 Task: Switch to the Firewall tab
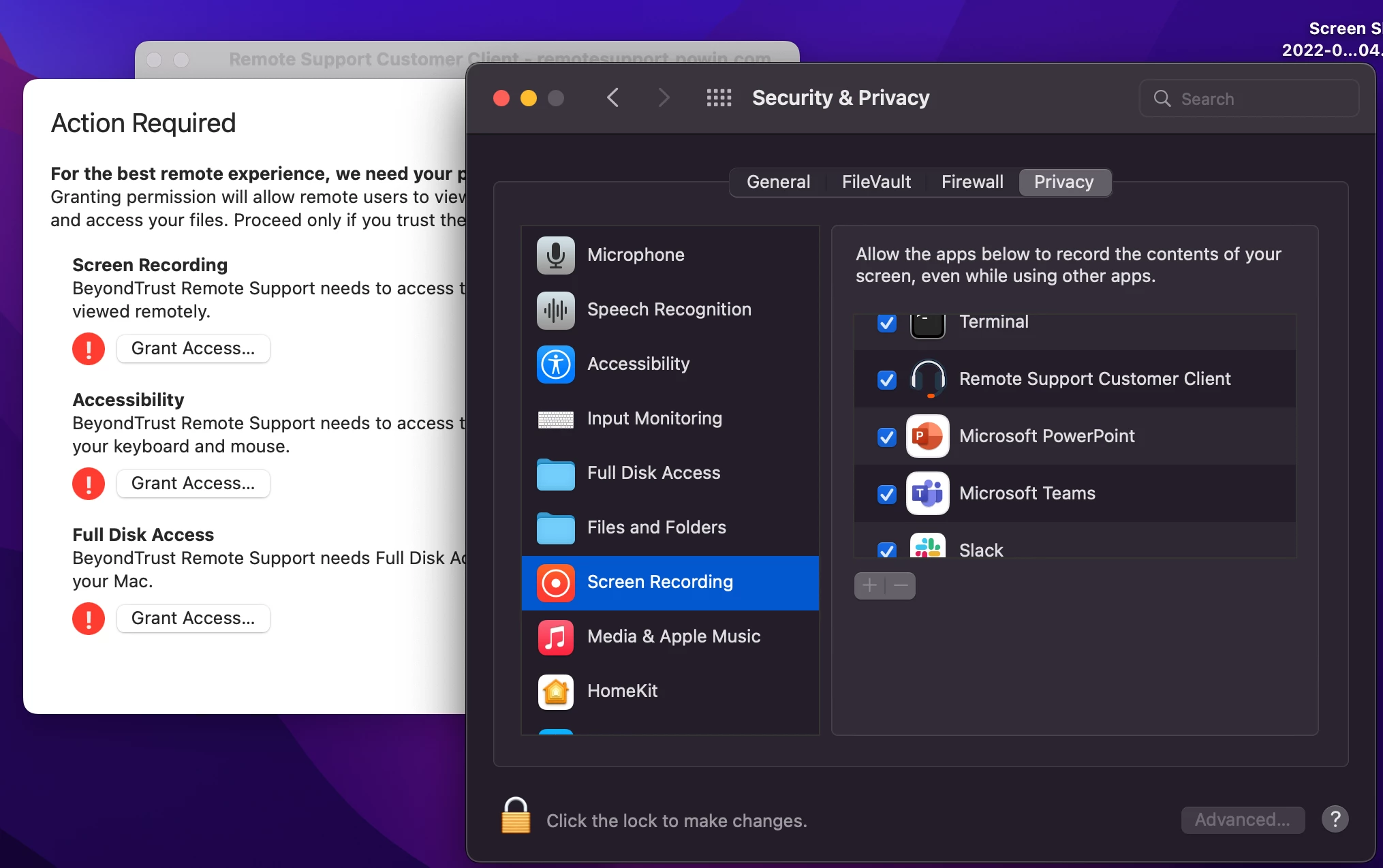[x=972, y=182]
